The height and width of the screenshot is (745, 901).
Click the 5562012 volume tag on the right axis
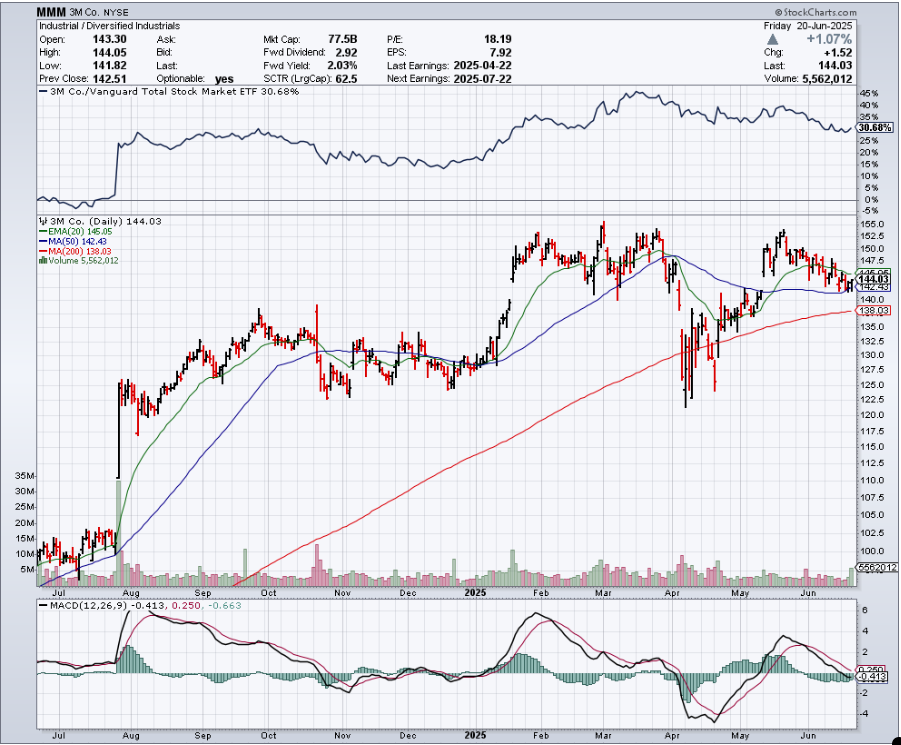pos(877,567)
